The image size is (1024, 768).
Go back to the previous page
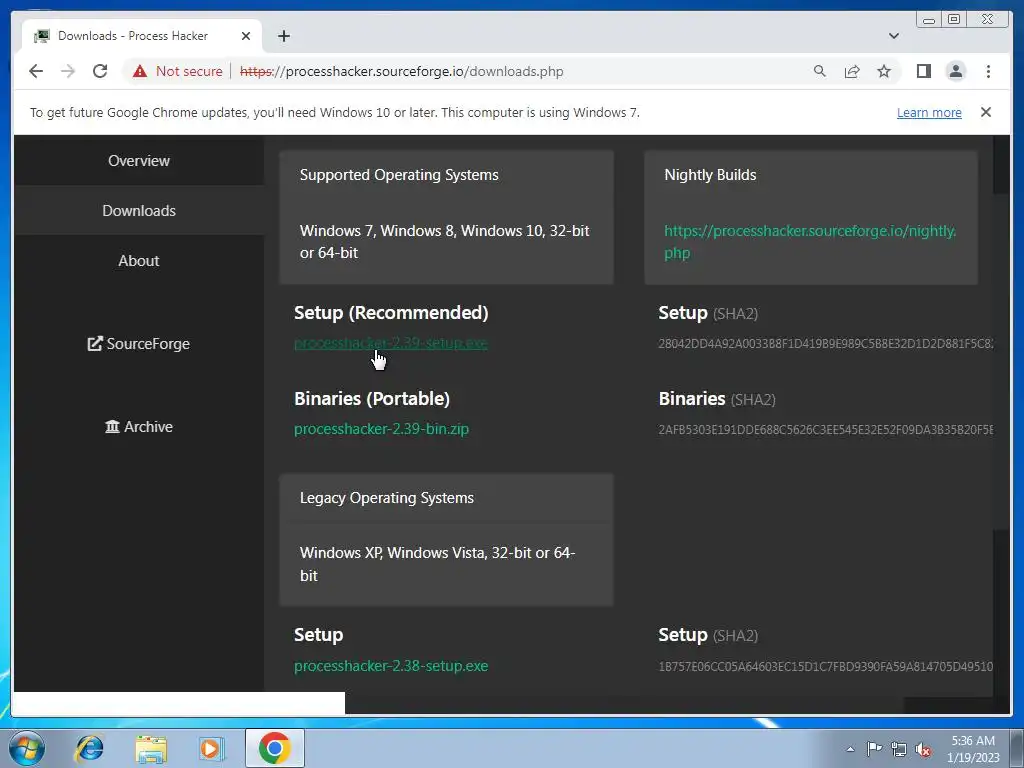click(36, 71)
